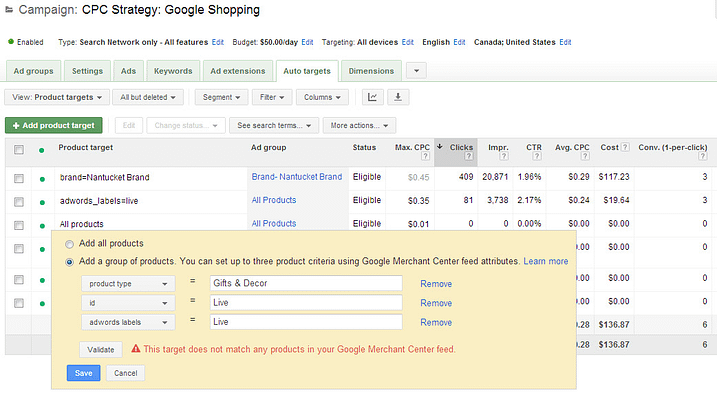Screen dimensions: 717x393
Task: Click green Enabled campaign status dot
Action: [x=11, y=42]
